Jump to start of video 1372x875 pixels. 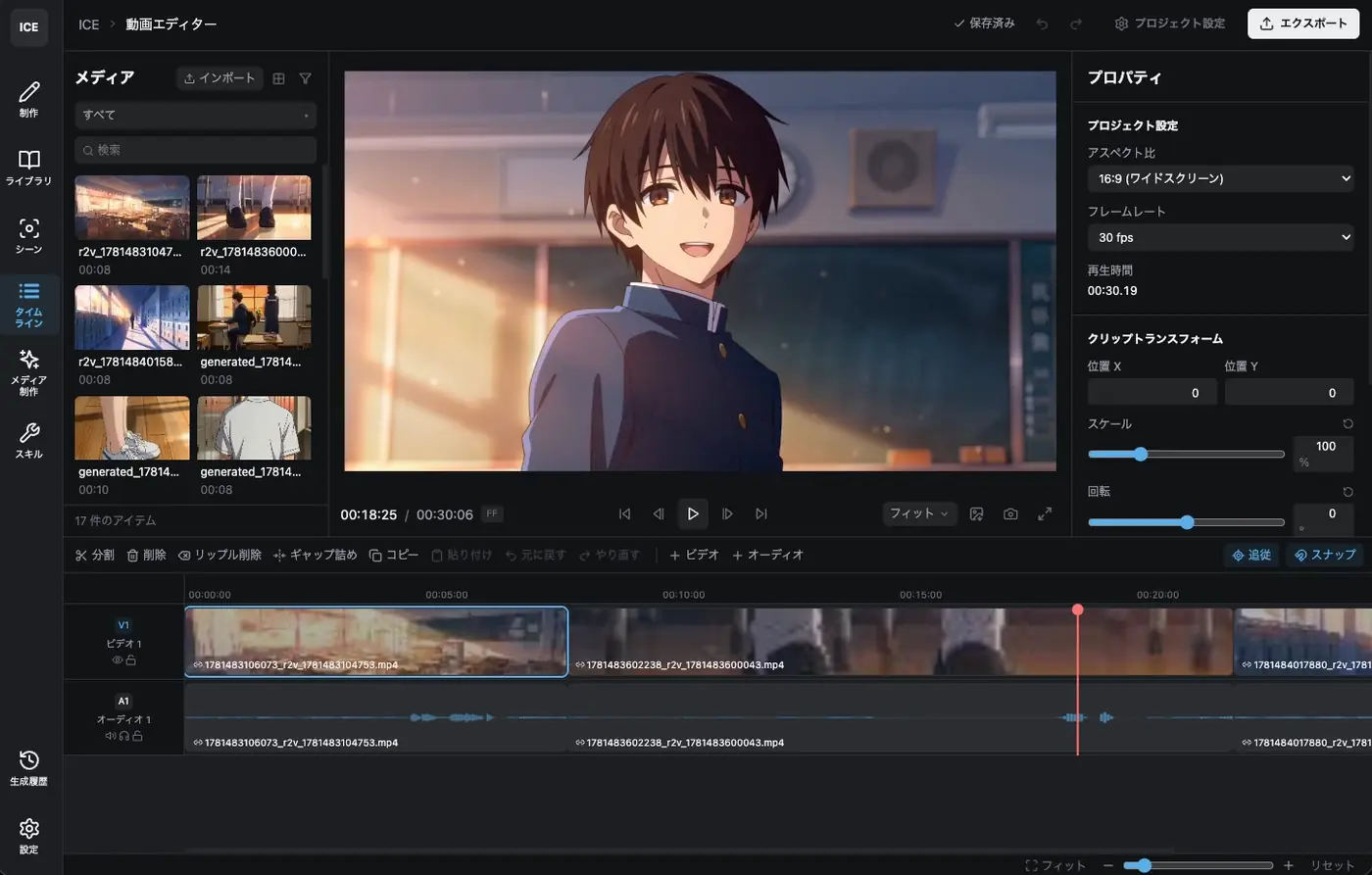[x=624, y=513]
